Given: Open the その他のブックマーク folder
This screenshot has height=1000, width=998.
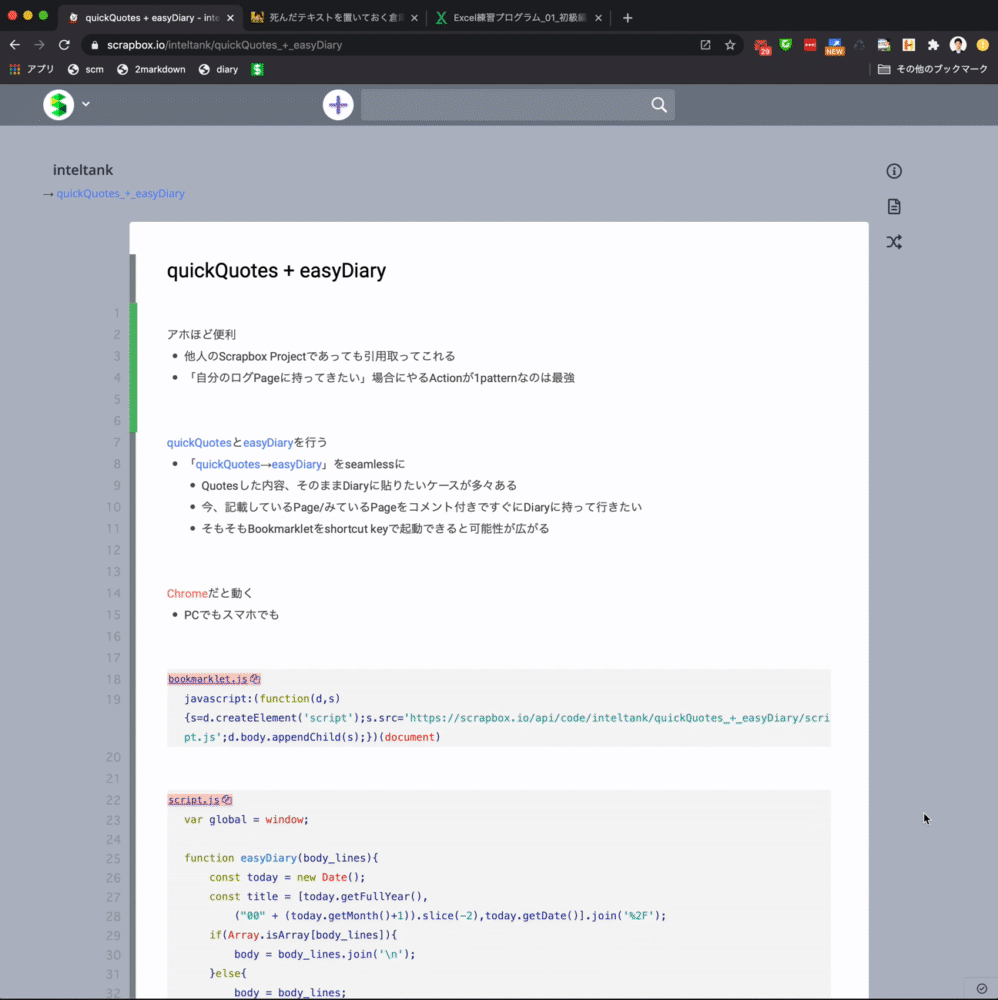Looking at the screenshot, I should (x=933, y=69).
